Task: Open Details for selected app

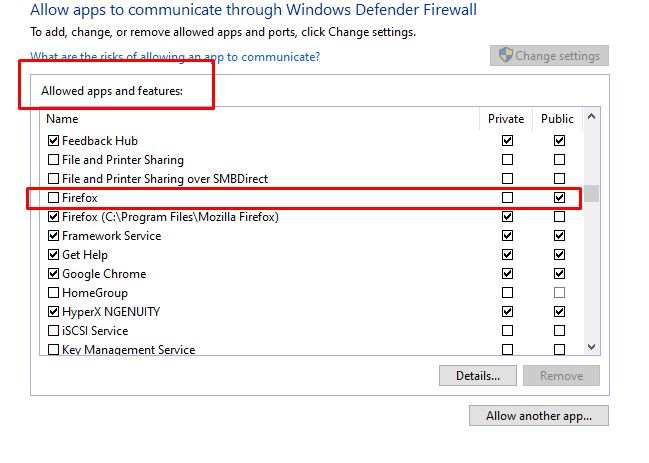Action: [478, 376]
